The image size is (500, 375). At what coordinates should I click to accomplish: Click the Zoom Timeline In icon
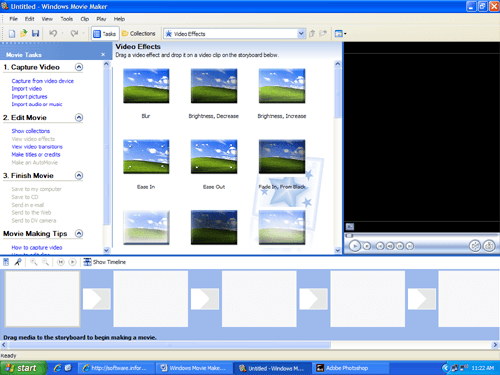(x=34, y=262)
